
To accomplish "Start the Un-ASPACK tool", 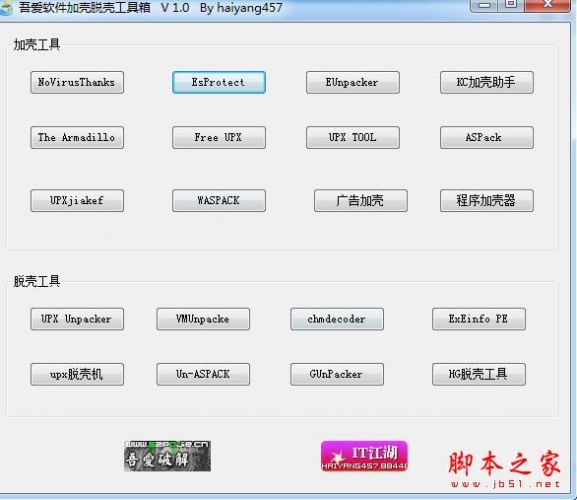I will 203,375.
